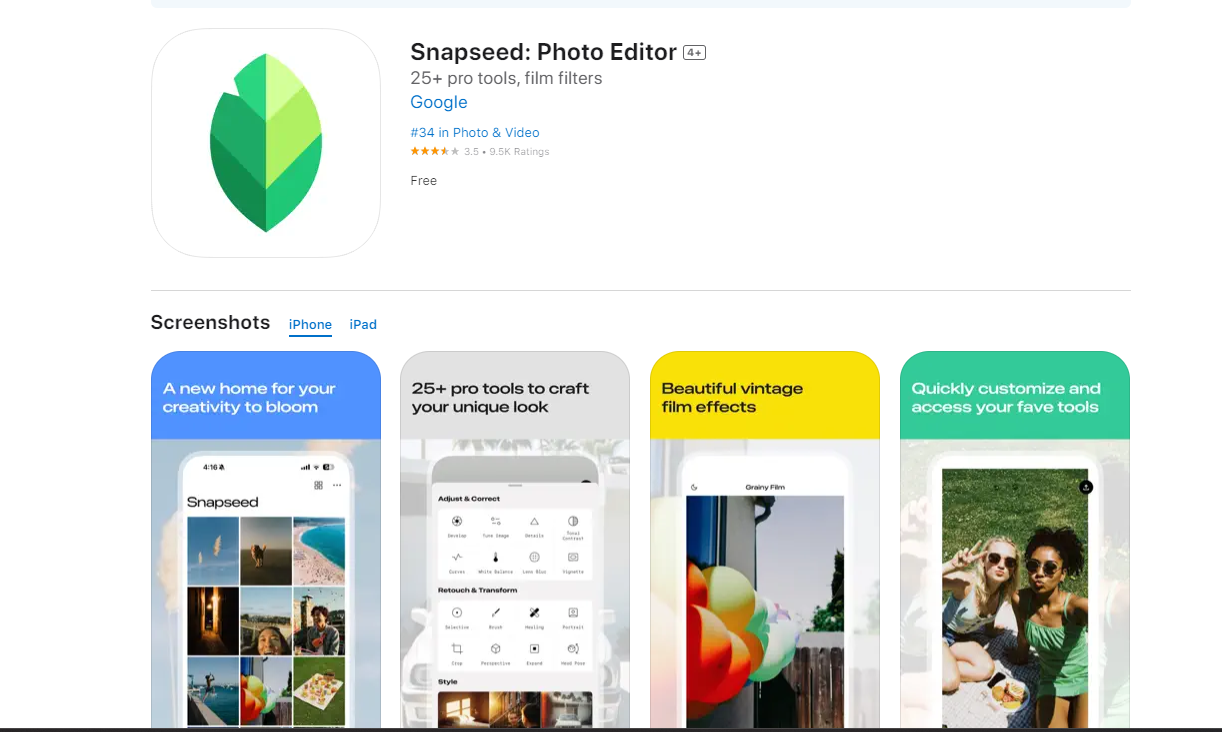
Task: Click the Healing bandage tool icon
Action: pos(534,612)
